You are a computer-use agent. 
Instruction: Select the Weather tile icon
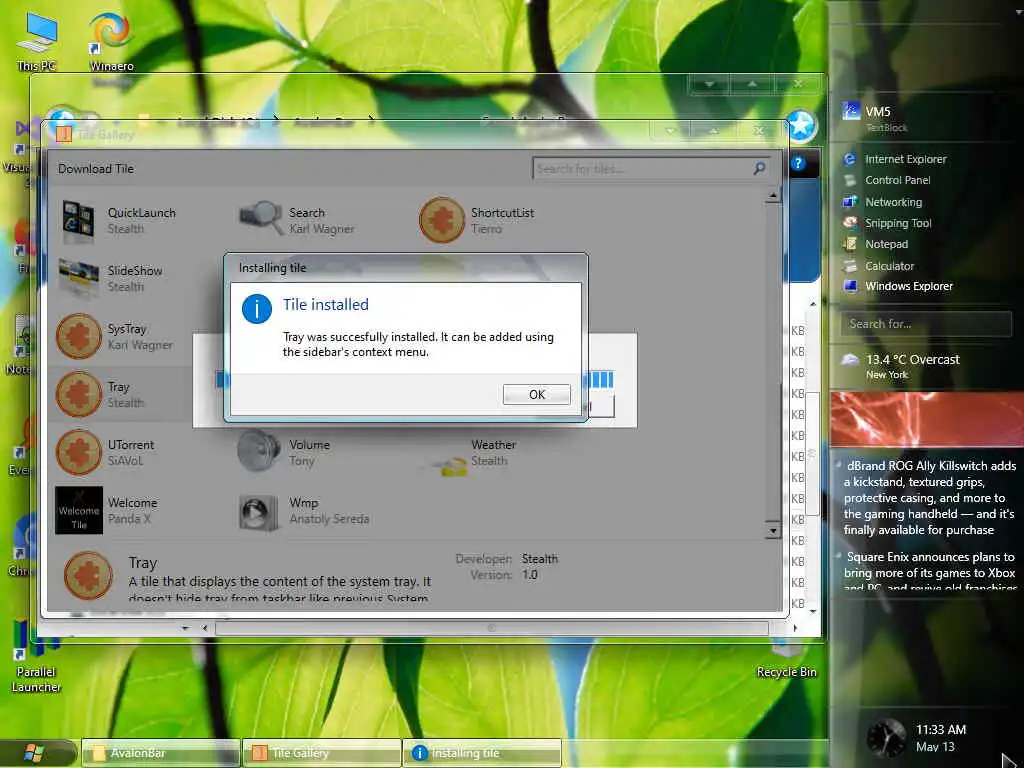pyautogui.click(x=447, y=466)
